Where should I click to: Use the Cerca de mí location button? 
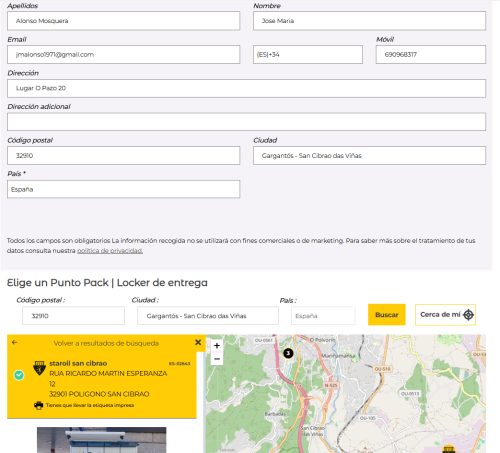coord(445,315)
